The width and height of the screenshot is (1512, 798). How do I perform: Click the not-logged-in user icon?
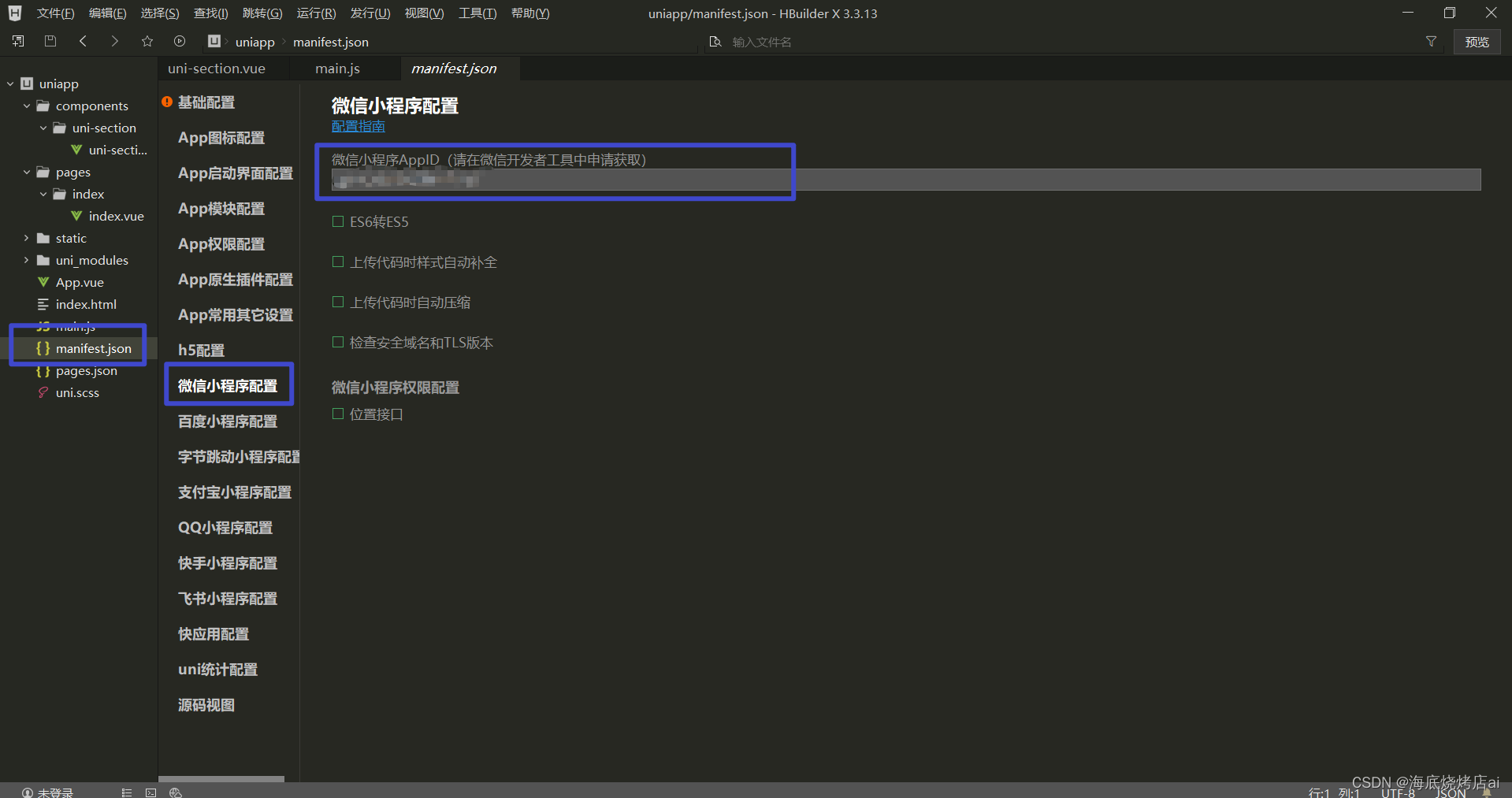pyautogui.click(x=27, y=792)
